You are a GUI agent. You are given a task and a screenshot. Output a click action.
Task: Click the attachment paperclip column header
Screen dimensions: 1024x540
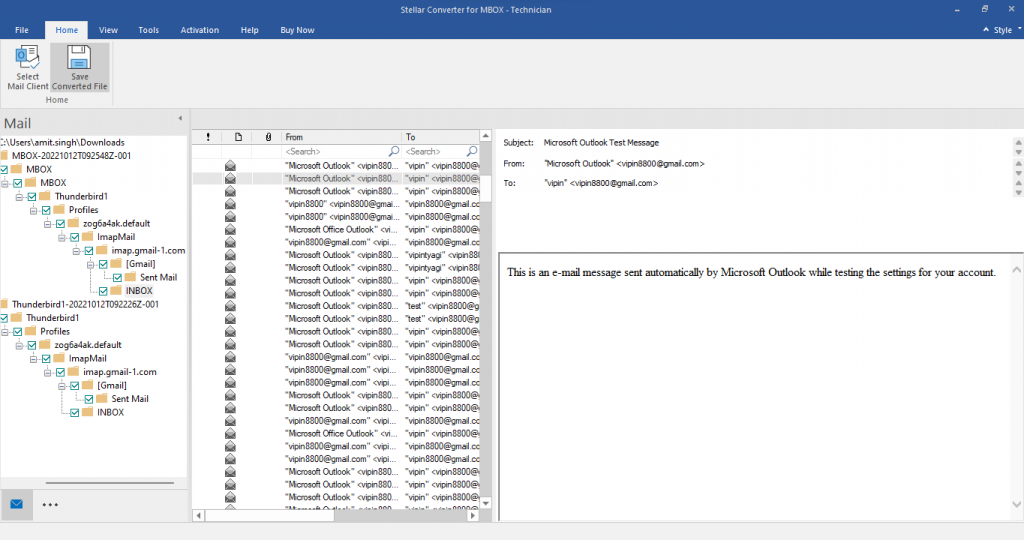click(x=268, y=137)
